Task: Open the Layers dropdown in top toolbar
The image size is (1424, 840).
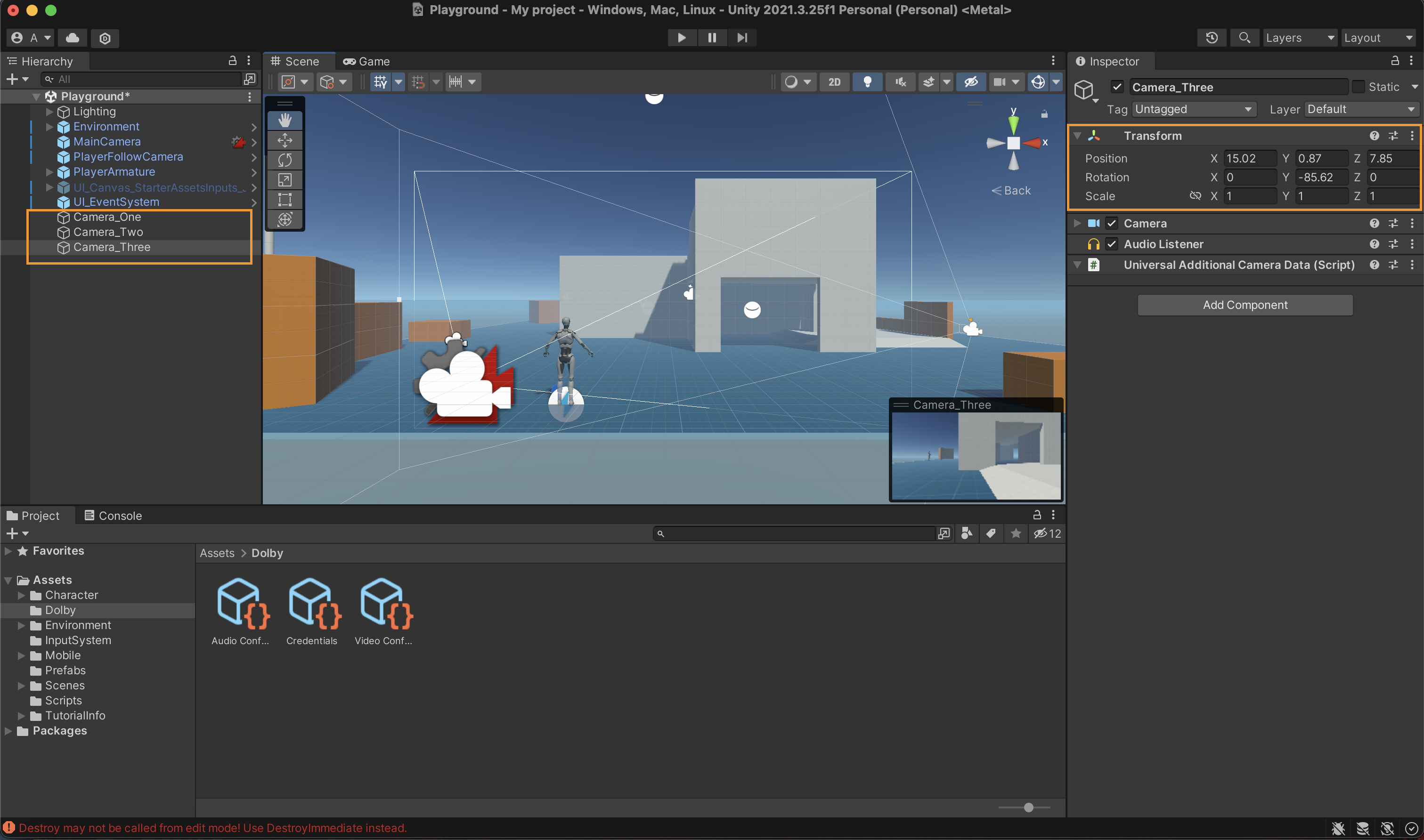Action: click(x=1300, y=38)
